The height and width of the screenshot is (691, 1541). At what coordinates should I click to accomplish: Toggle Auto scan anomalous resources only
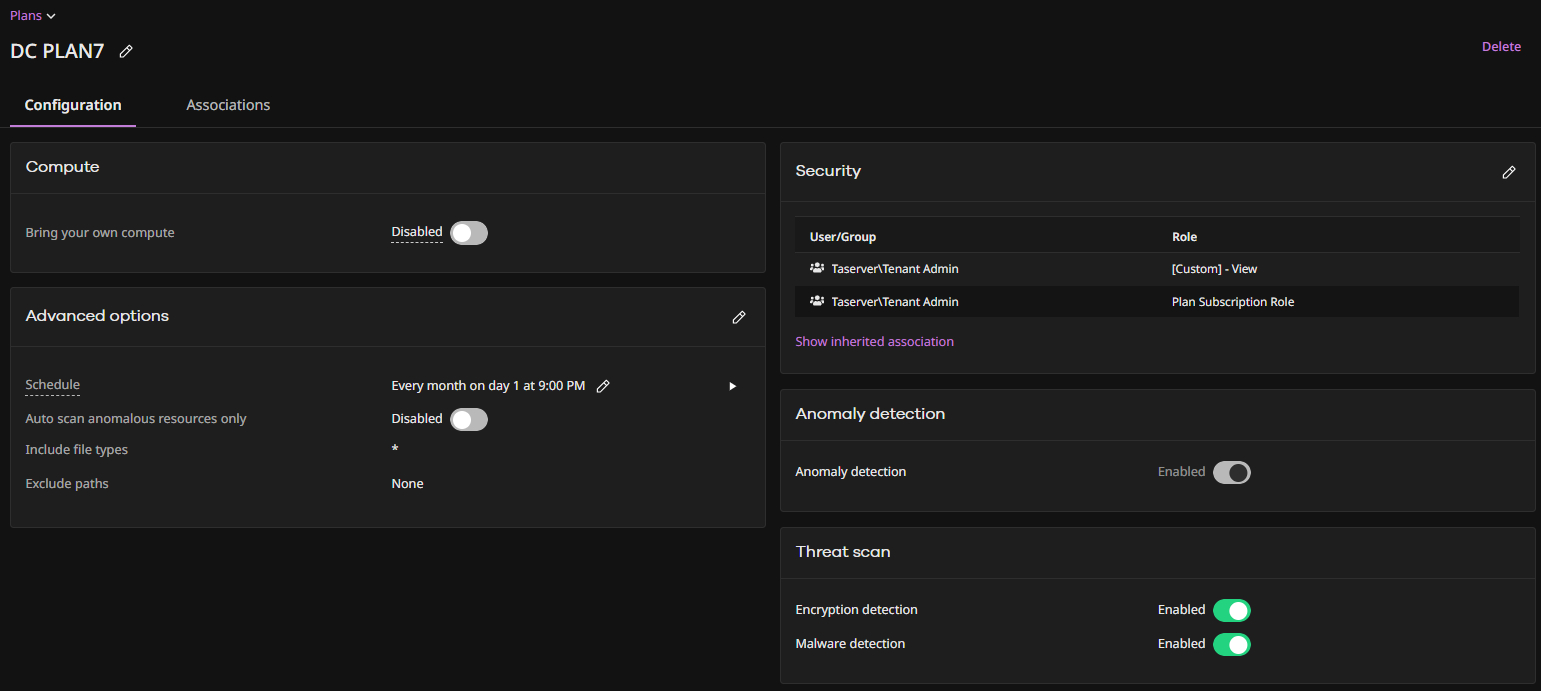[x=469, y=419]
